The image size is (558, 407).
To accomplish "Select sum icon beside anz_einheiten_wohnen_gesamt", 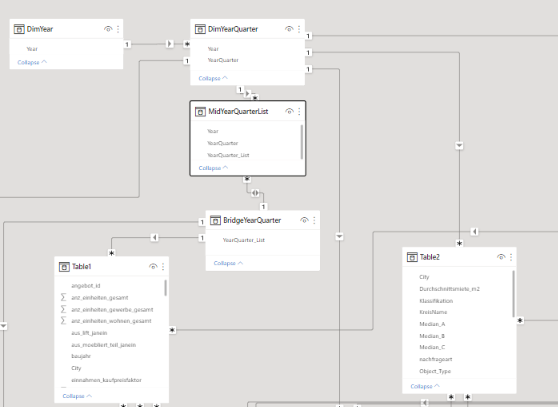I will click(x=63, y=321).
